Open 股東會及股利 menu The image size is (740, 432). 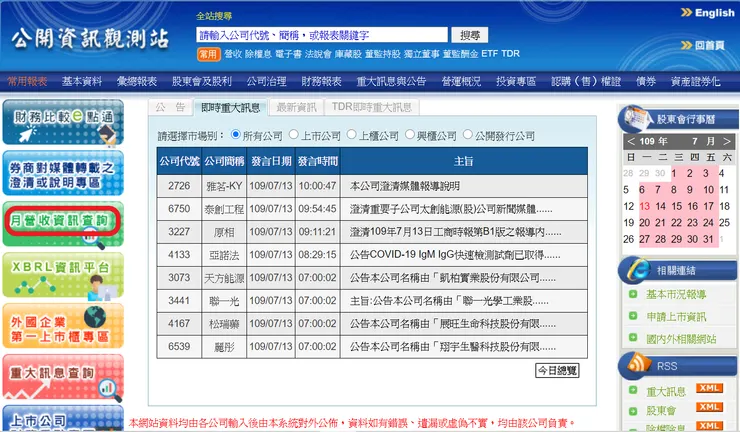(202, 81)
